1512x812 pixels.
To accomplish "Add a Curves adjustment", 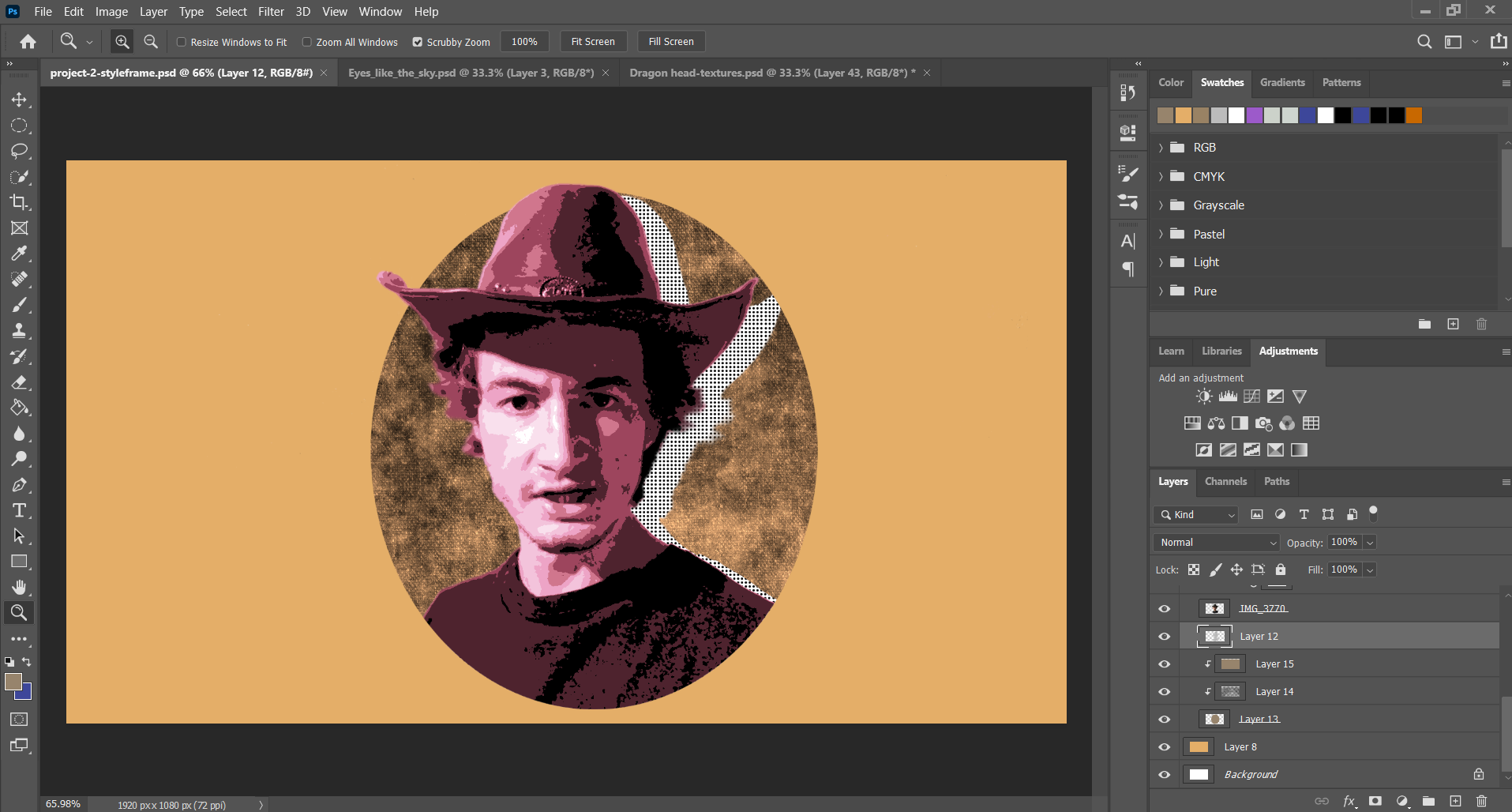I will (x=1251, y=397).
